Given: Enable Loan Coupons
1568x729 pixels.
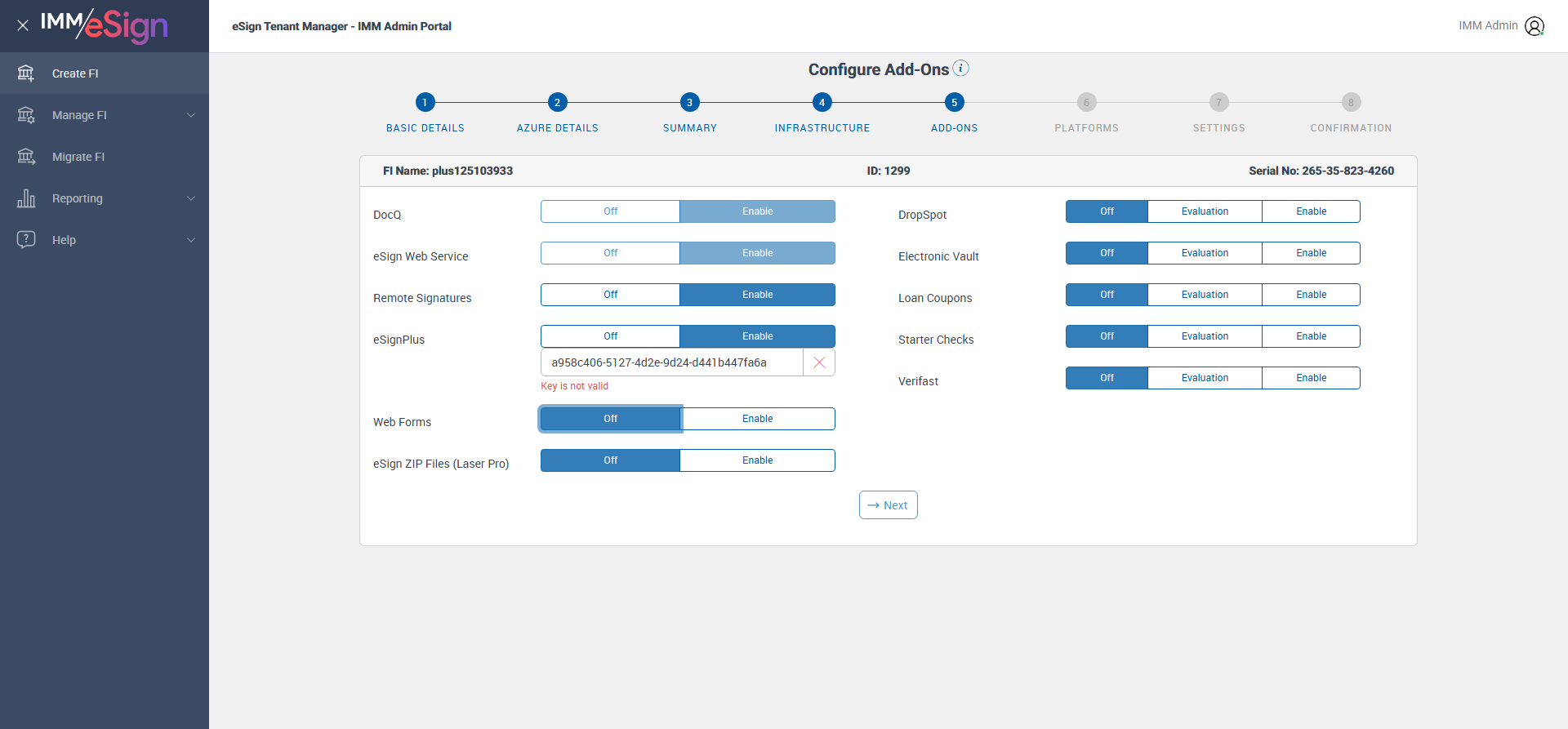Looking at the screenshot, I should point(1311,295).
